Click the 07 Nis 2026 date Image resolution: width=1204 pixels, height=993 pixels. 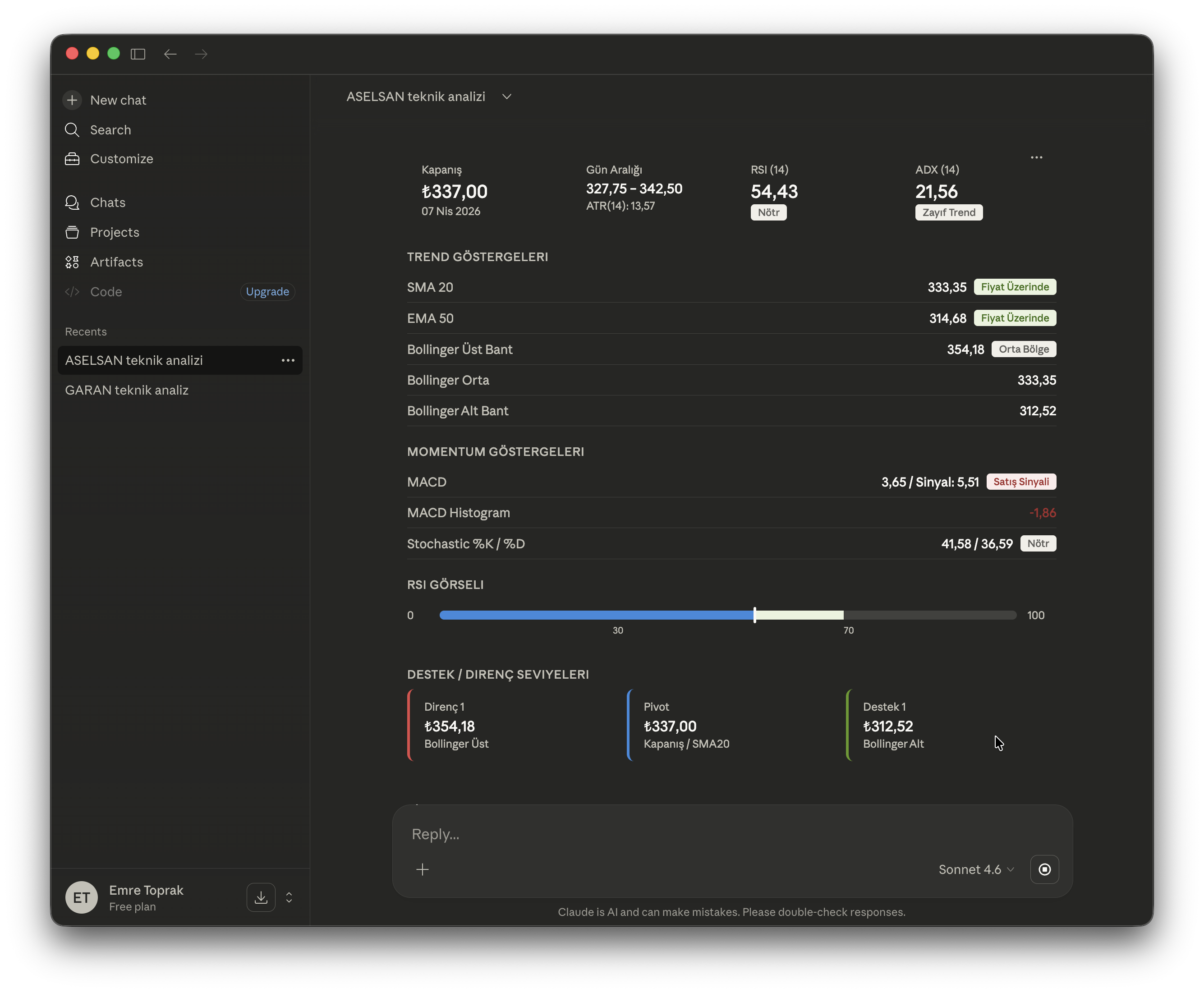(x=451, y=211)
